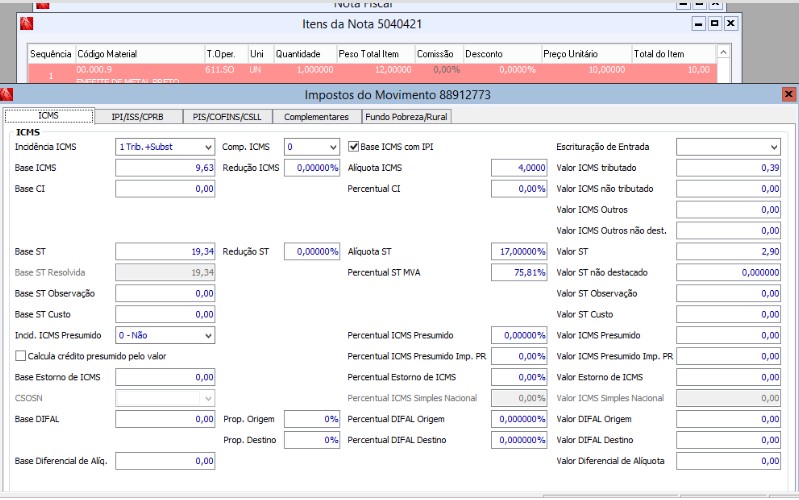This screenshot has height=500, width=799.
Task: Close the Impostos do Movimento window
Action: pos(788,94)
